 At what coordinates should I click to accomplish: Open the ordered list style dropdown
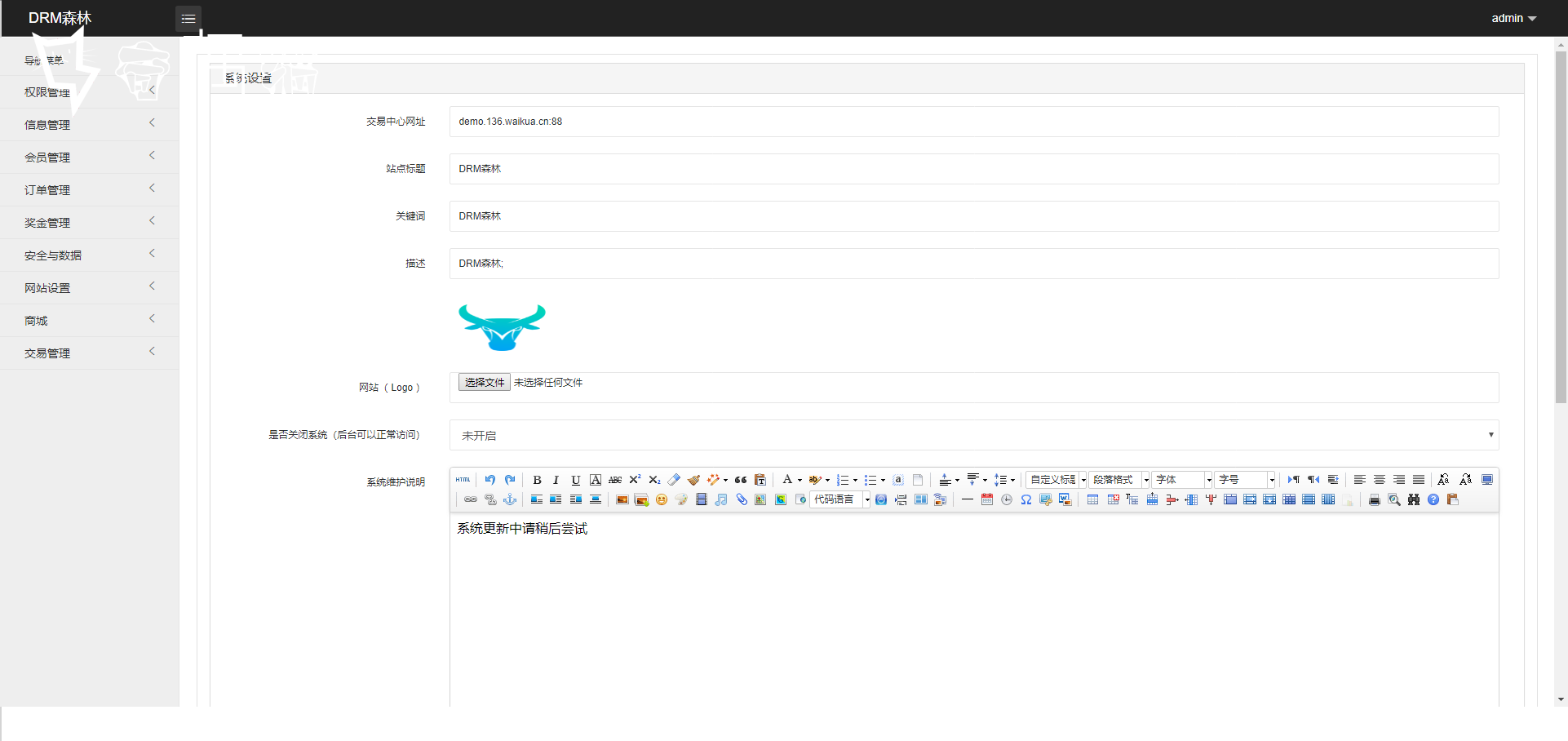point(855,480)
